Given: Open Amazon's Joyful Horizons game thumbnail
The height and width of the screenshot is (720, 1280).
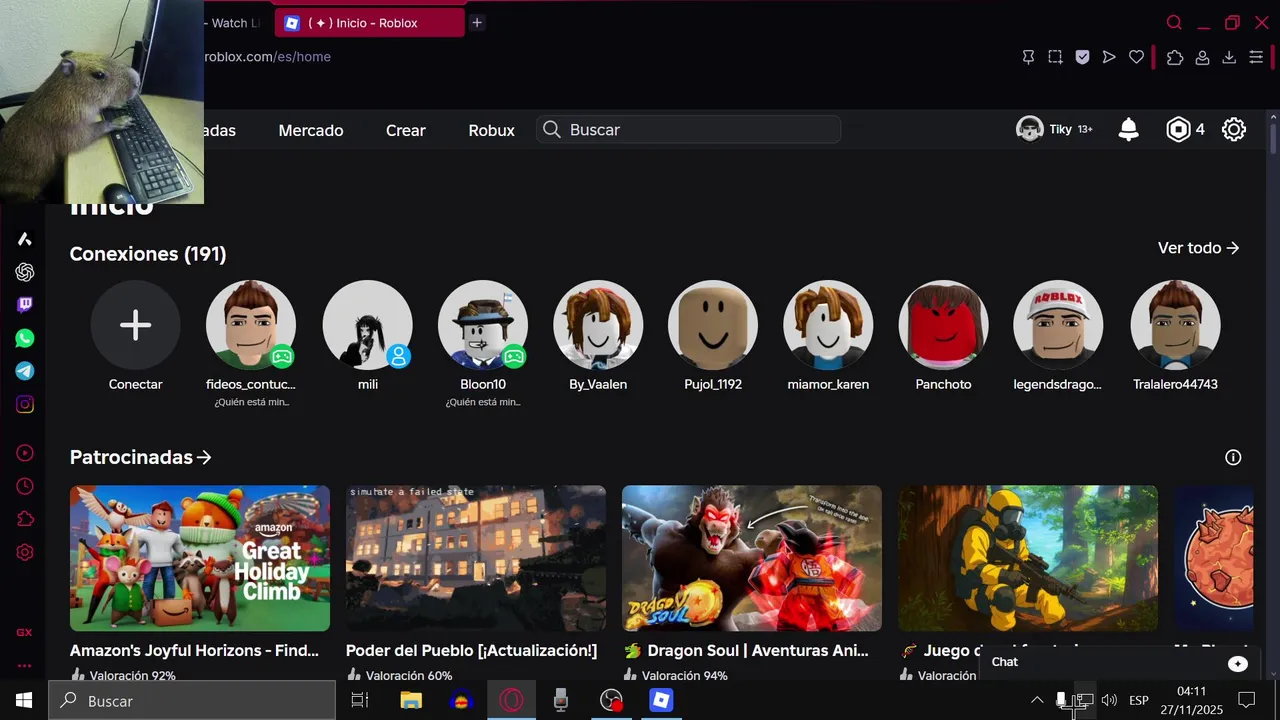Looking at the screenshot, I should click(200, 558).
